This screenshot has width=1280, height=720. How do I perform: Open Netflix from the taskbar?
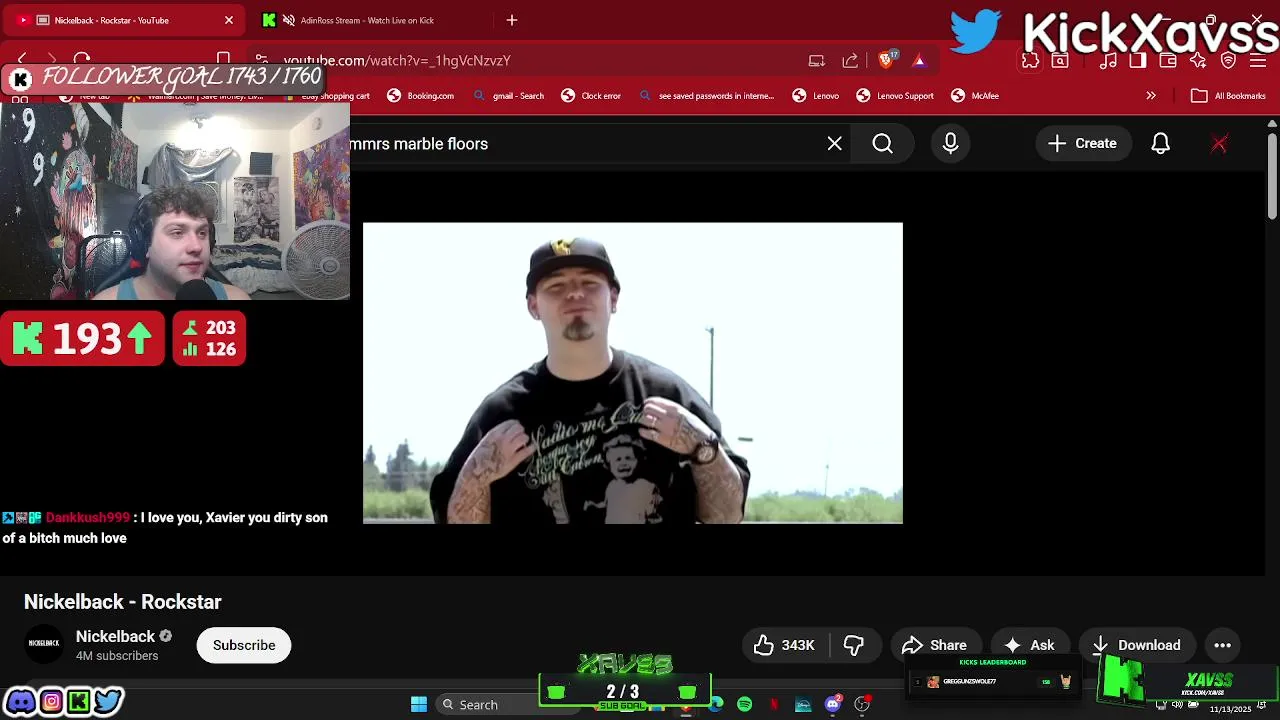coord(774,704)
